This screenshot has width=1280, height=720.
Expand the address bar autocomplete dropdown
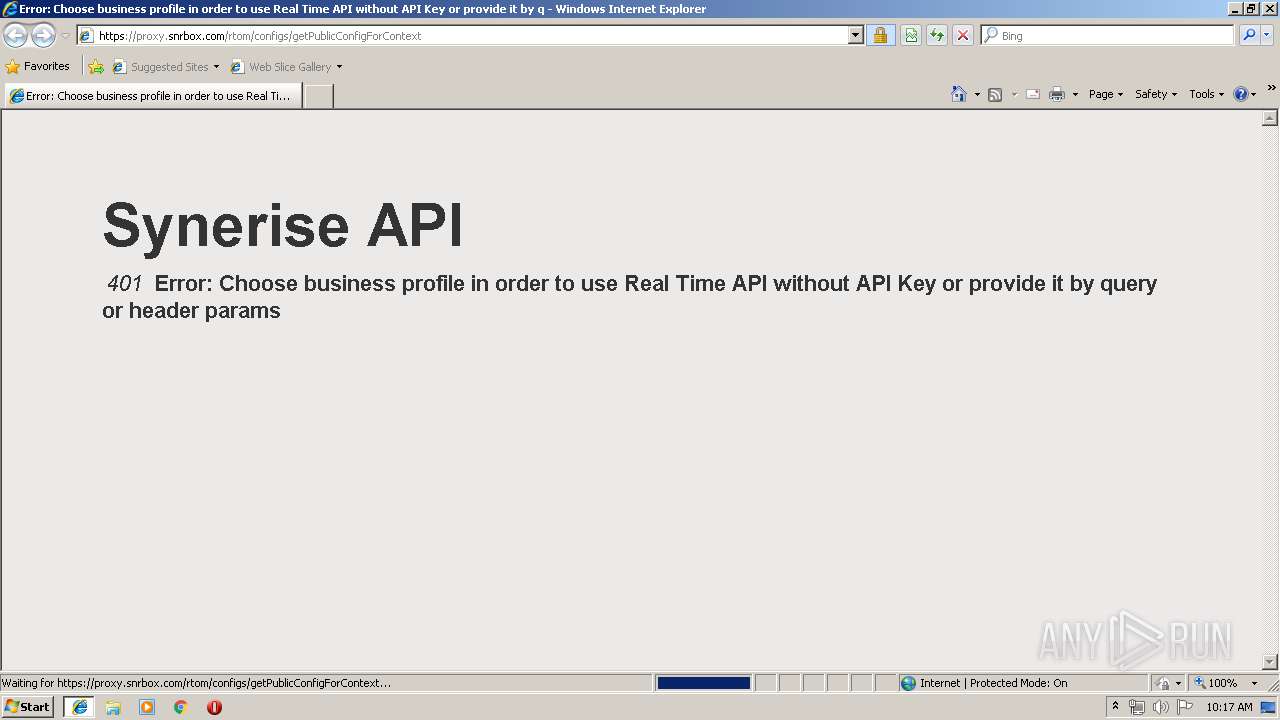856,36
